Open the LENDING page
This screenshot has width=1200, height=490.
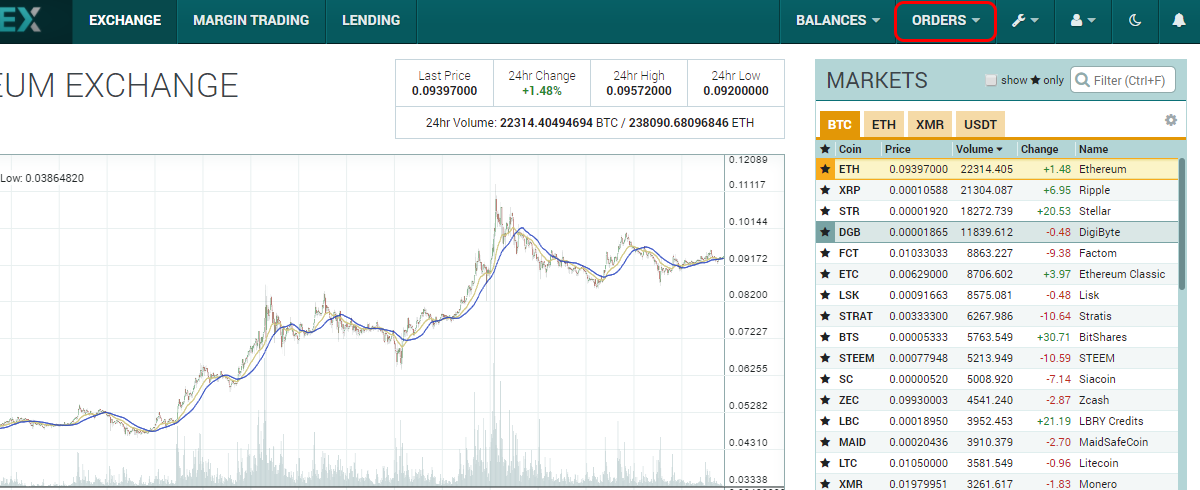371,20
